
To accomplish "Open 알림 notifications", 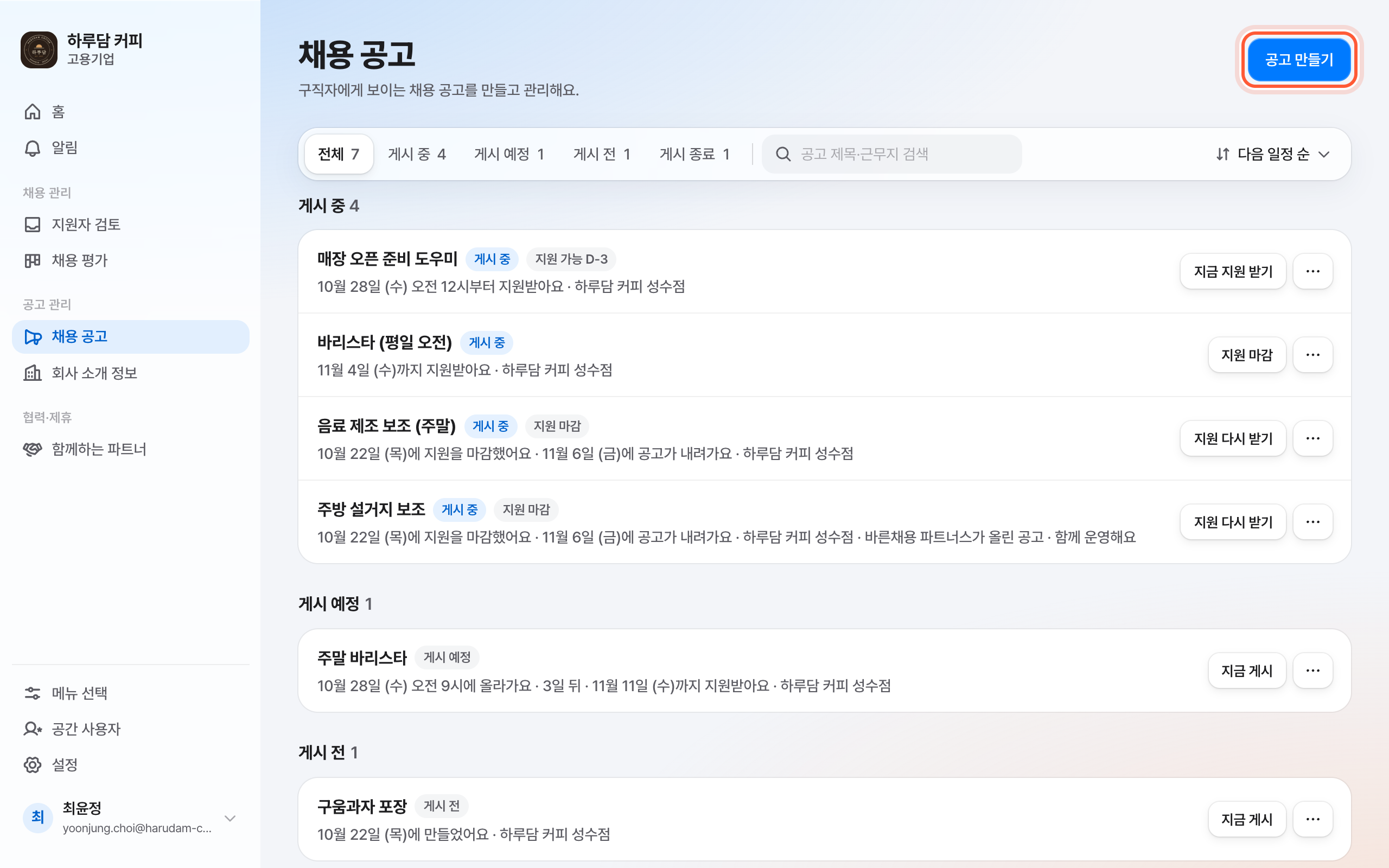I will point(130,148).
